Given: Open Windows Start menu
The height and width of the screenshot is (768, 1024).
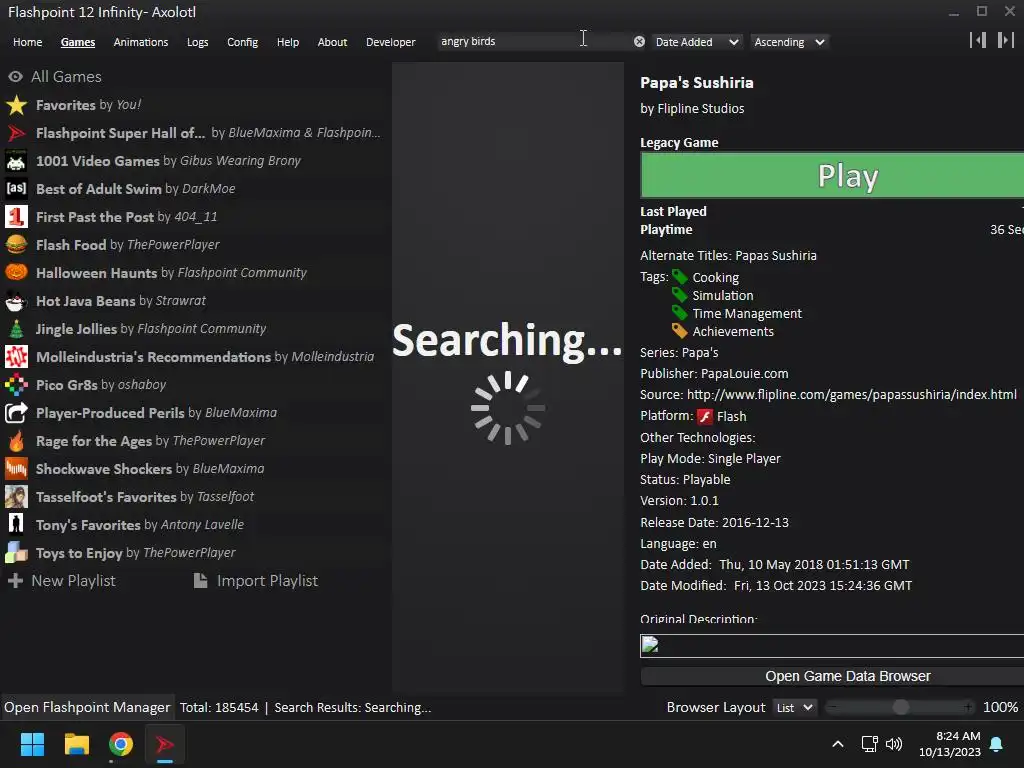Looking at the screenshot, I should pyautogui.click(x=32, y=744).
